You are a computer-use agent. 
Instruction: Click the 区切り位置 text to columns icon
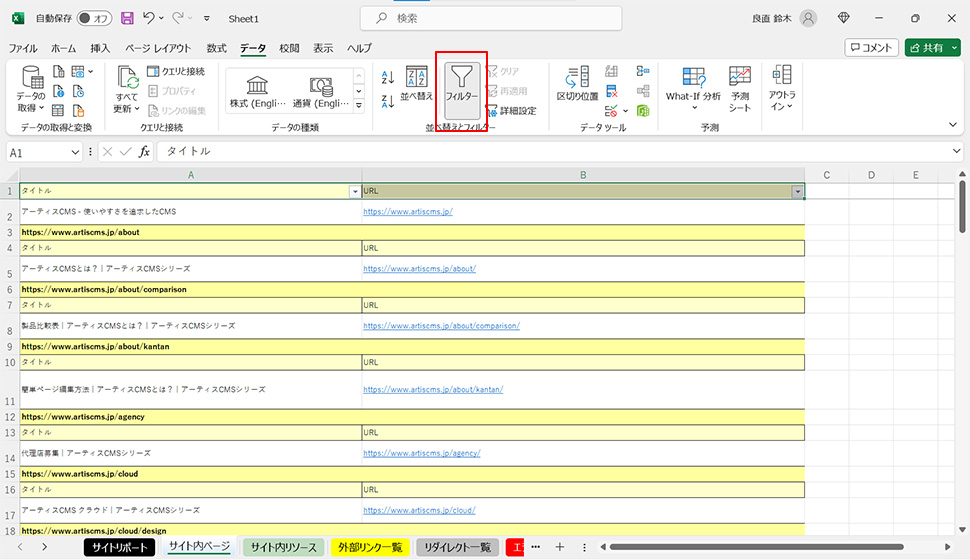(577, 84)
